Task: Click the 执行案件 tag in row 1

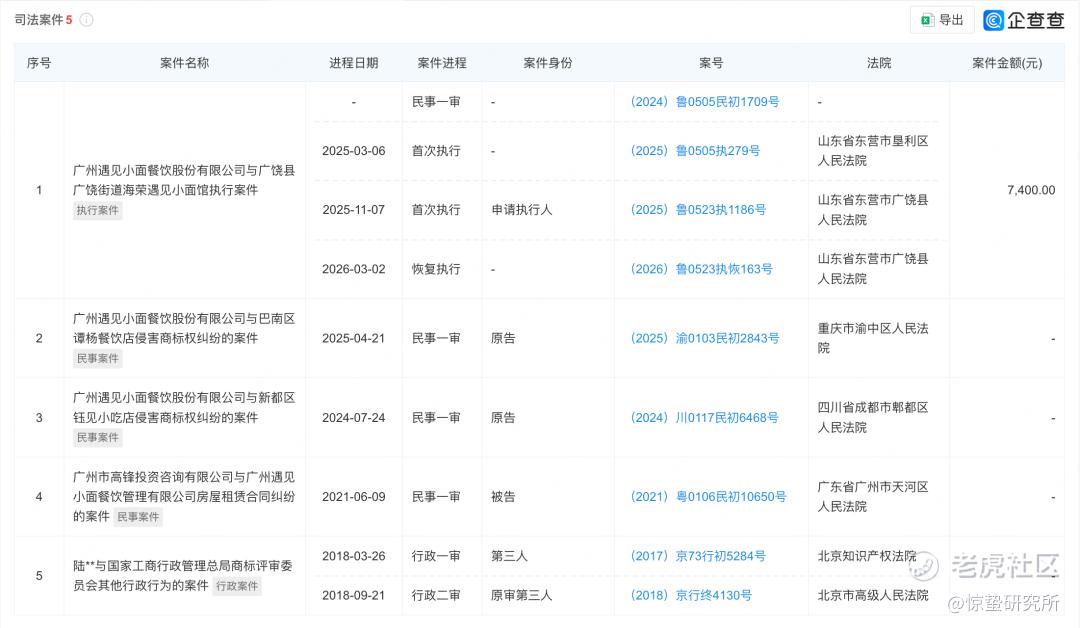Action: [x=98, y=211]
